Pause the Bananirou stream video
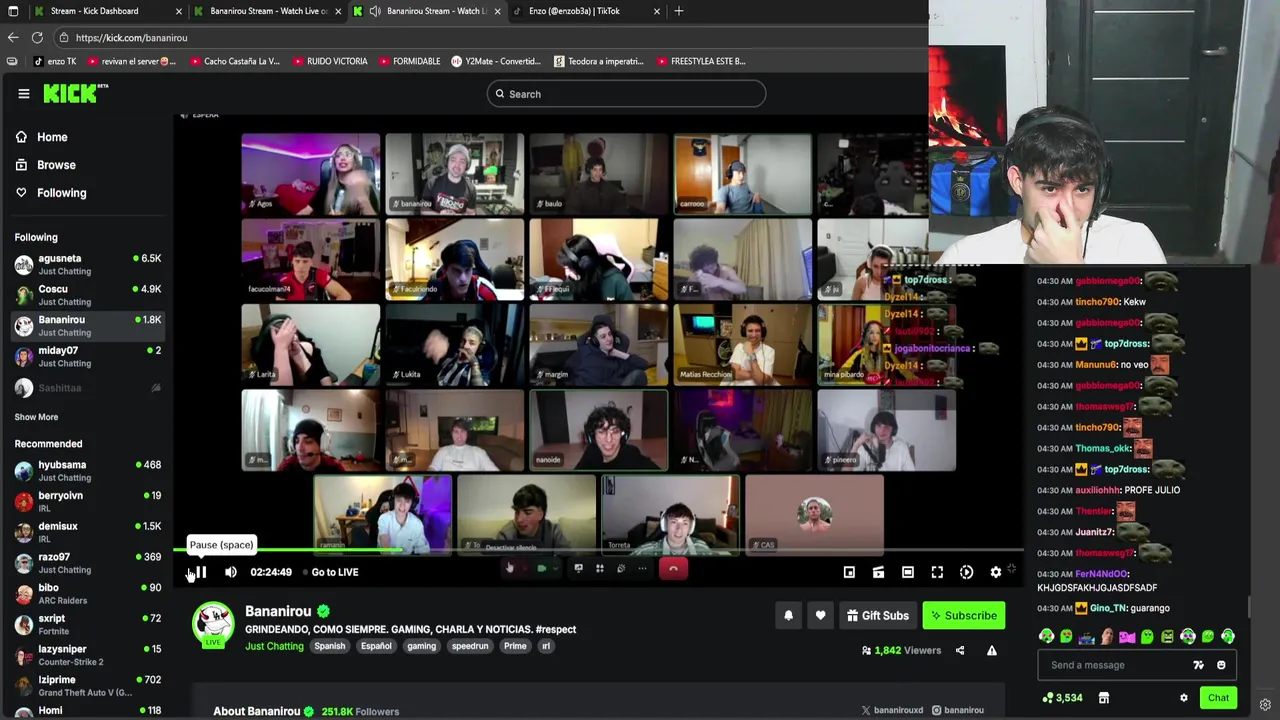 [x=199, y=572]
